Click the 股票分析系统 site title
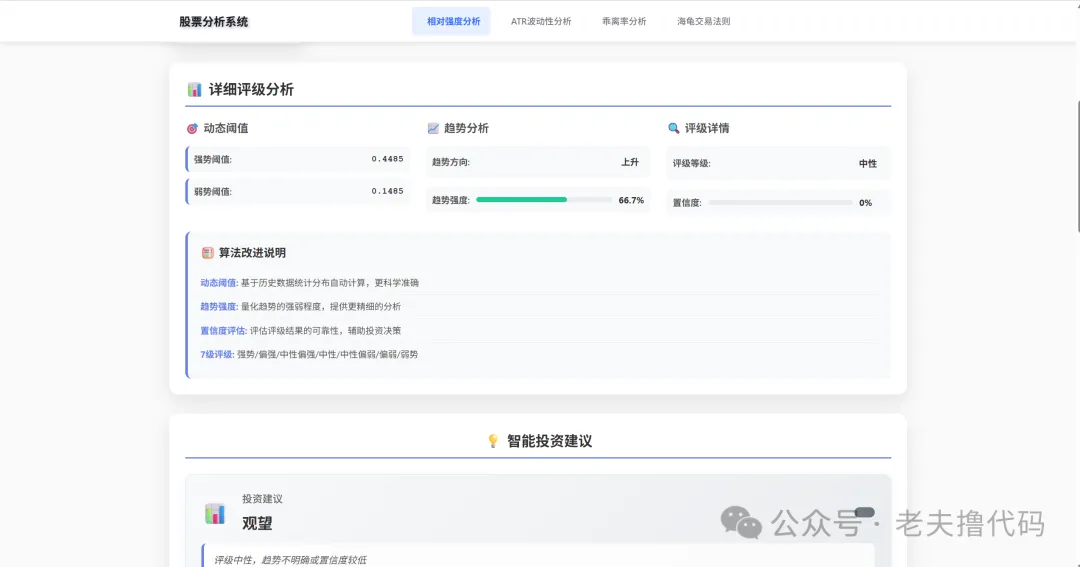This screenshot has height=567, width=1080. (x=214, y=22)
